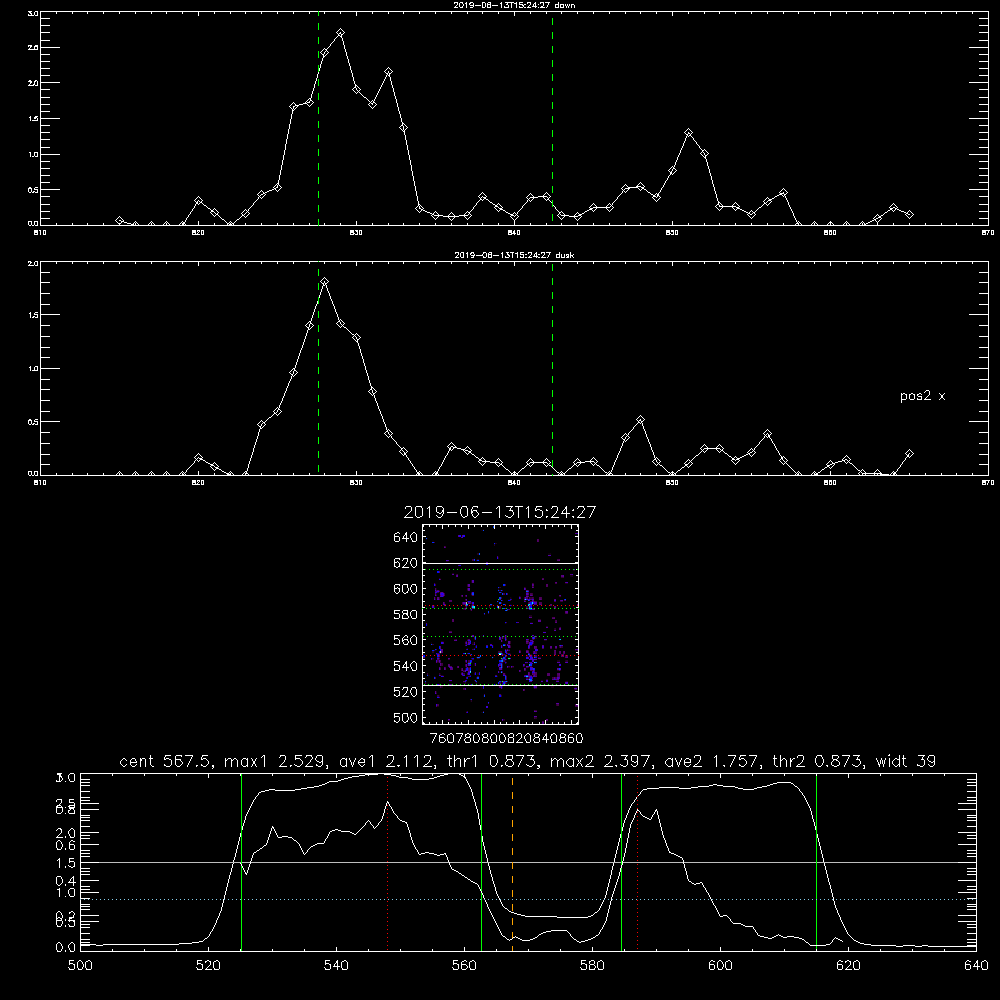This screenshot has height=1000, width=1000.
Task: Select the highest peak marker in dusk plot
Action: [x=325, y=281]
